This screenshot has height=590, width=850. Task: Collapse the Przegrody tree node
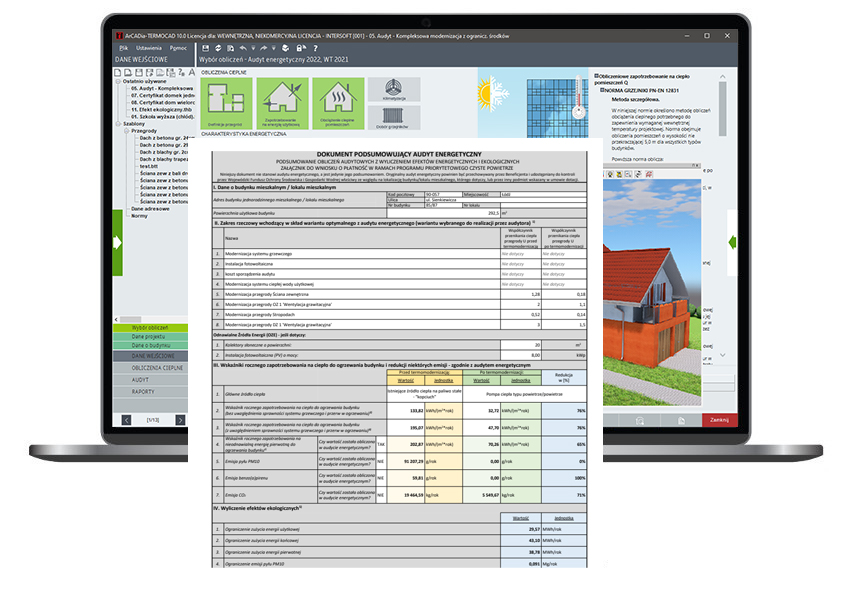pos(126,131)
